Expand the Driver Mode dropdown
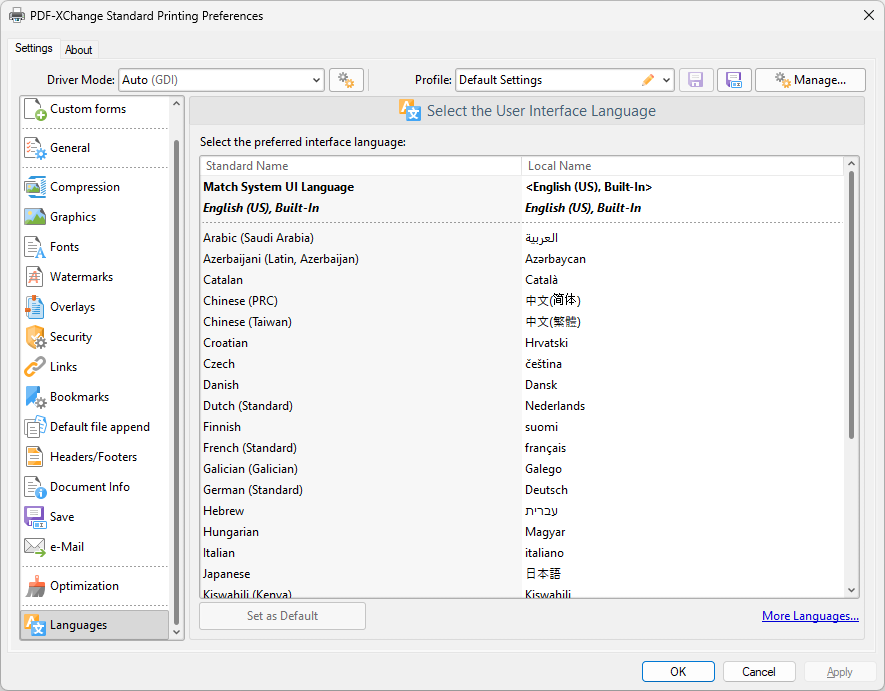885x691 pixels. [315, 80]
